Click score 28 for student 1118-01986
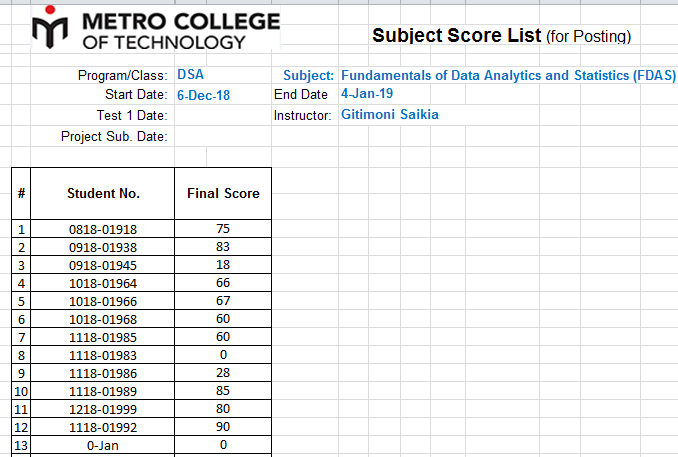 point(223,373)
